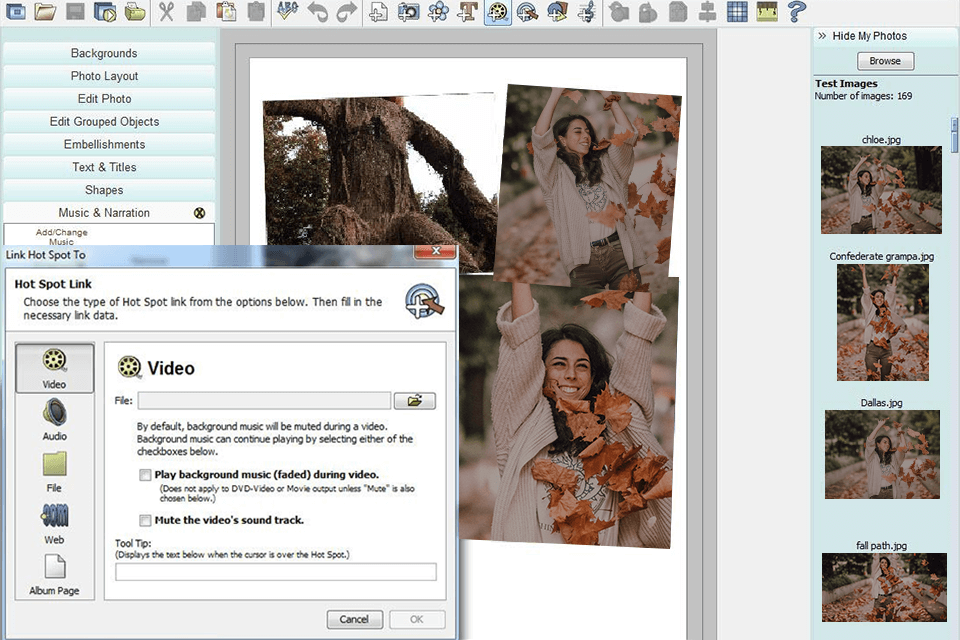Click the video File path input field

click(264, 401)
